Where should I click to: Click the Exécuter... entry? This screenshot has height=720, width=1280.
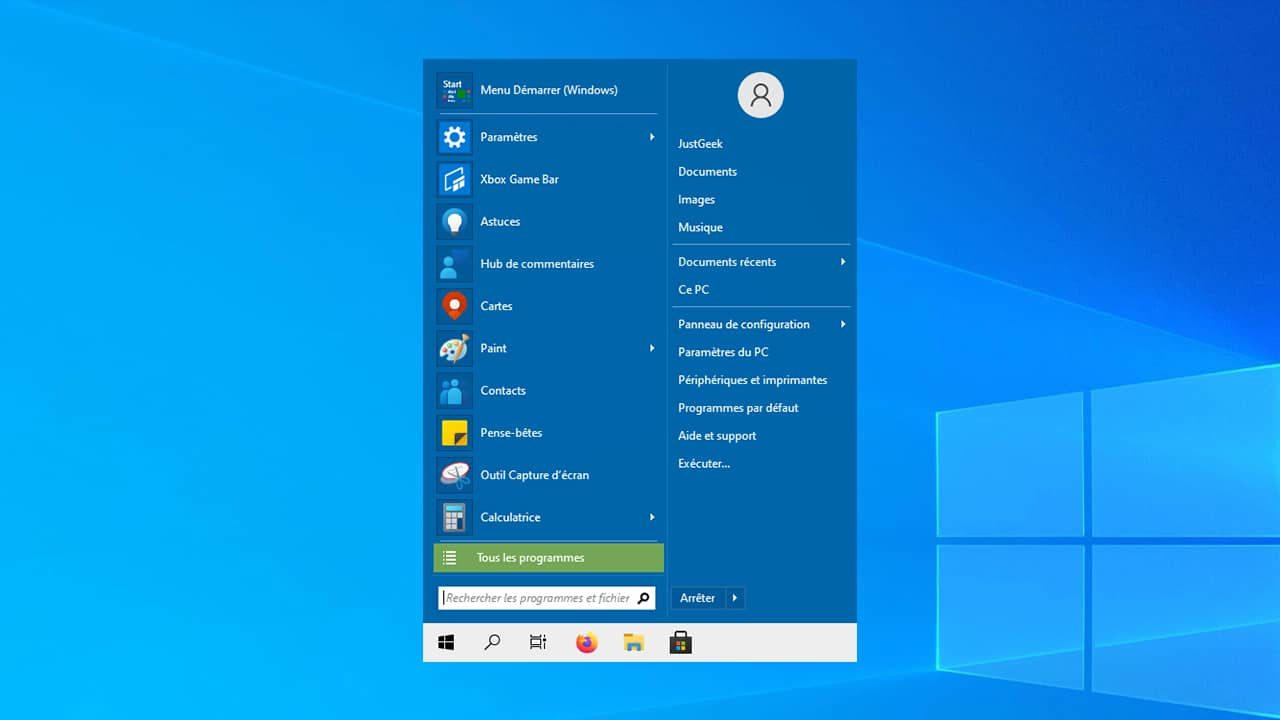(x=704, y=464)
